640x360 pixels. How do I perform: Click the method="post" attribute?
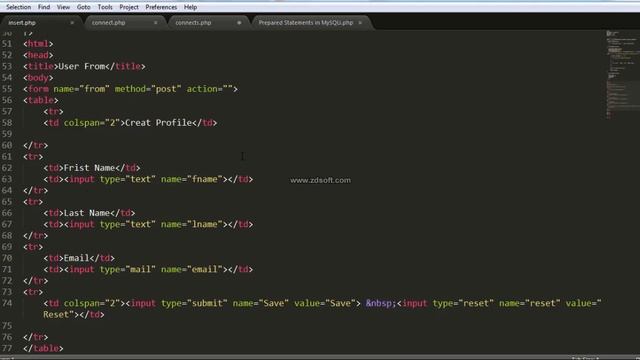pyautogui.click(x=148, y=89)
